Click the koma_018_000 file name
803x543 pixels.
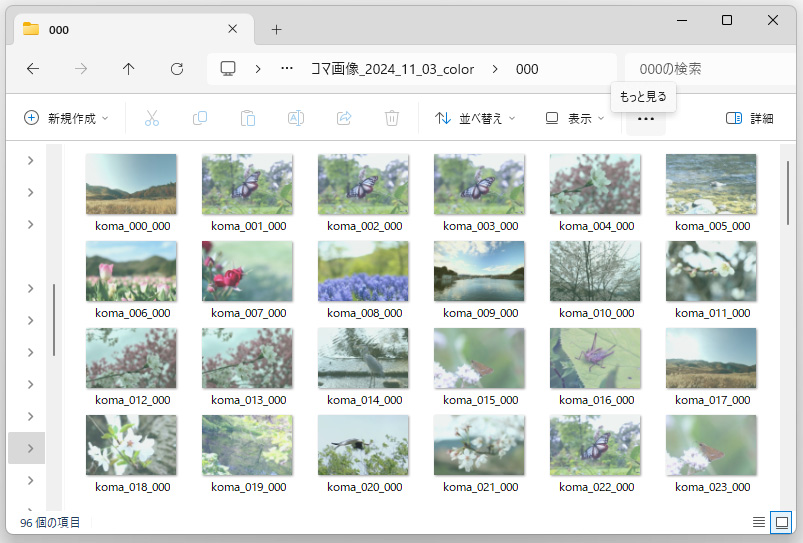tap(133, 487)
